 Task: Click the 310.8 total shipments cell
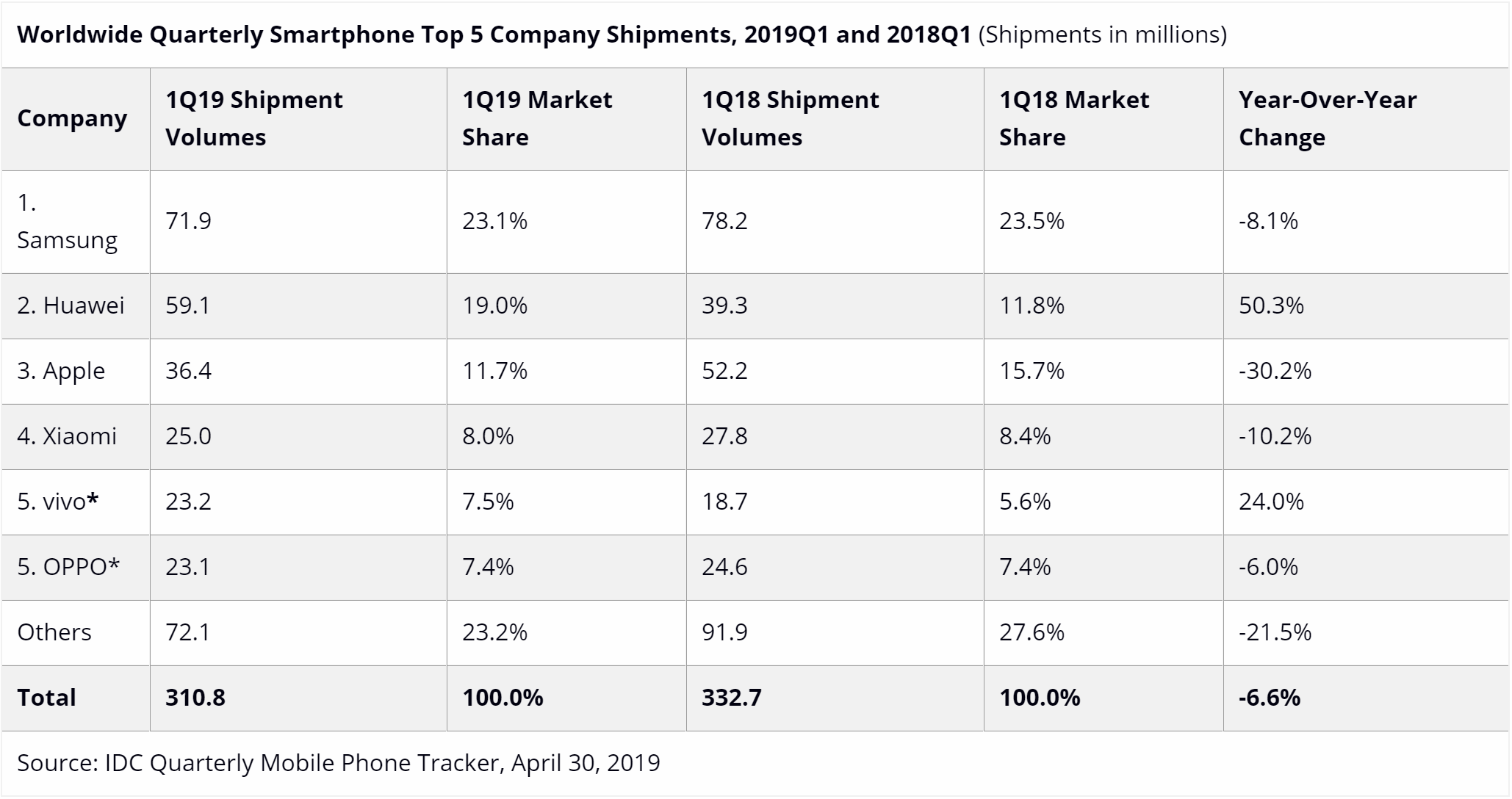coord(195,698)
